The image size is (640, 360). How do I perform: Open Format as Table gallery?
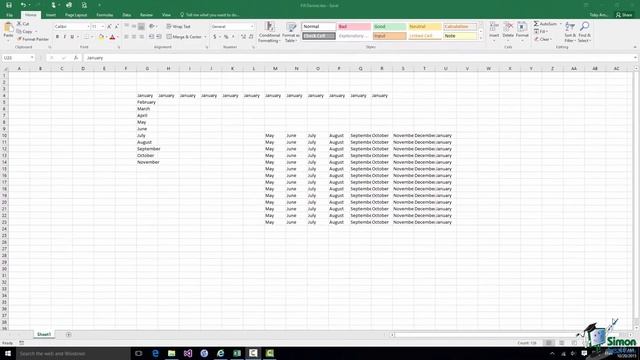click(x=291, y=32)
